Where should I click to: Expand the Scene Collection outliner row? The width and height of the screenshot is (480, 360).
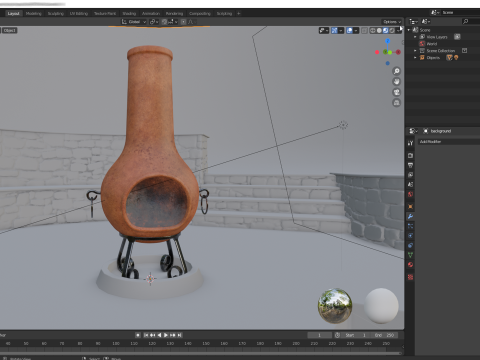pyautogui.click(x=415, y=51)
